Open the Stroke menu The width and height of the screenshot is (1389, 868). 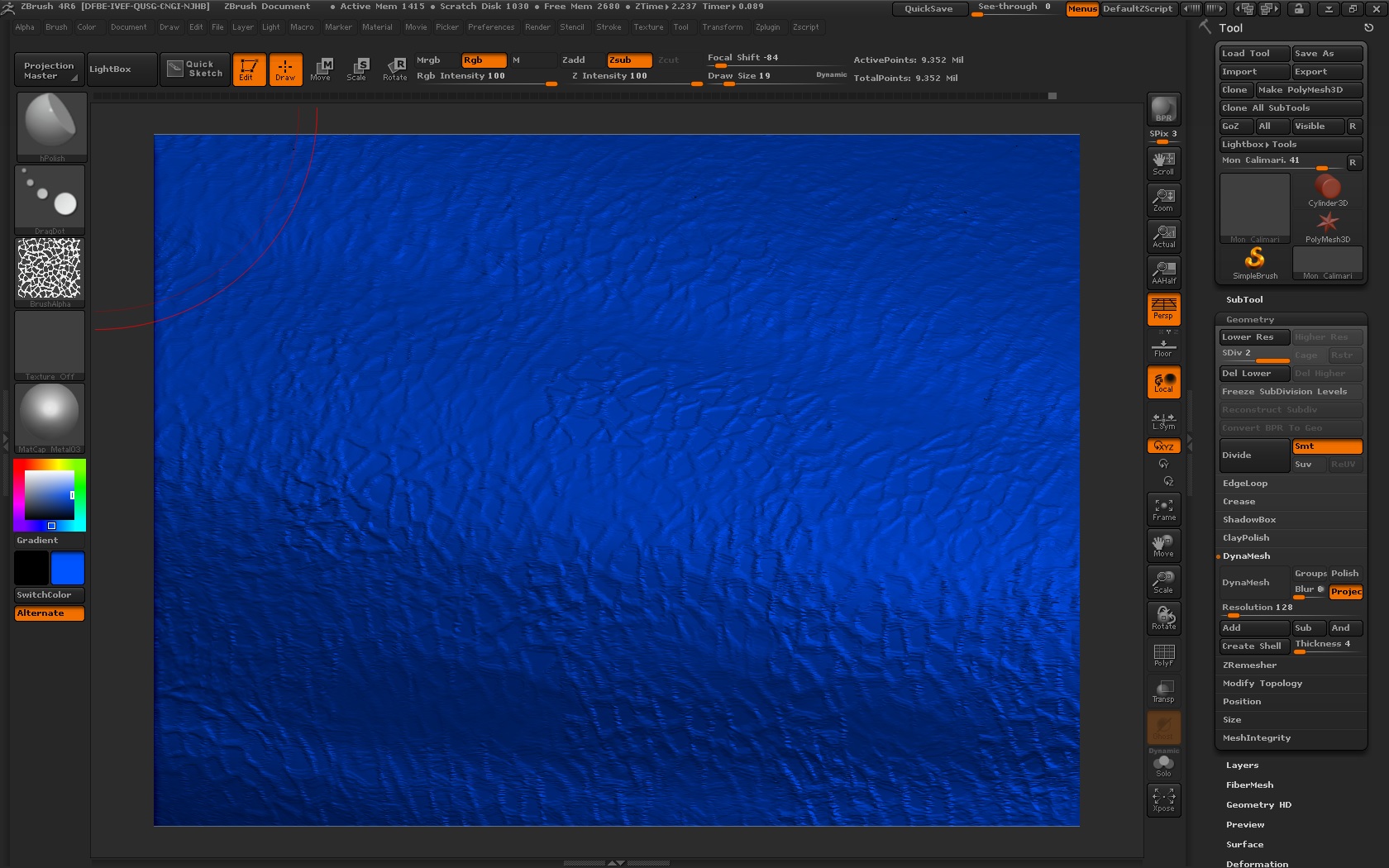coord(609,27)
